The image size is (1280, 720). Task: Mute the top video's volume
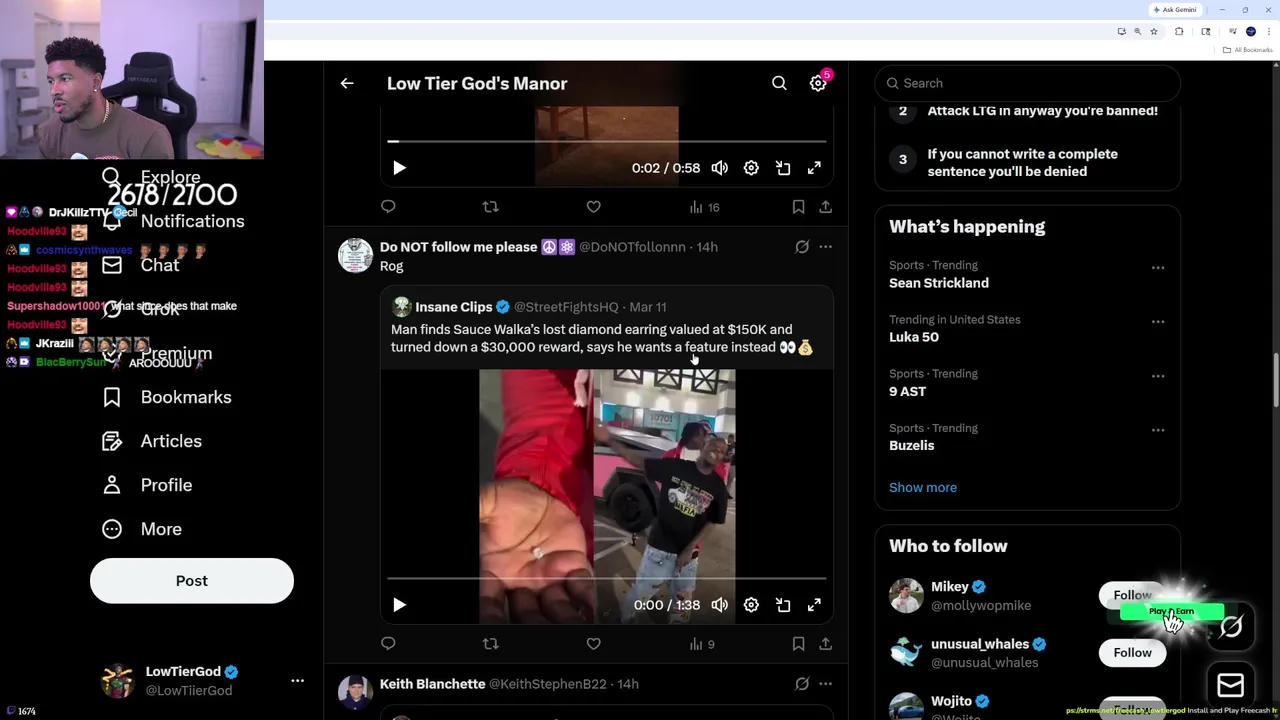click(x=720, y=168)
